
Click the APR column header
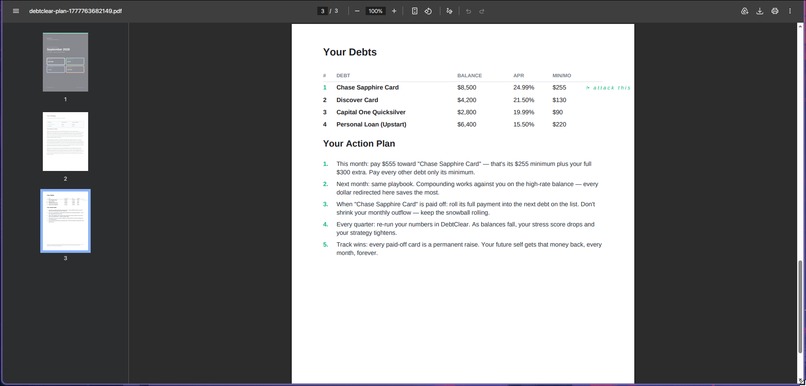[x=518, y=76]
